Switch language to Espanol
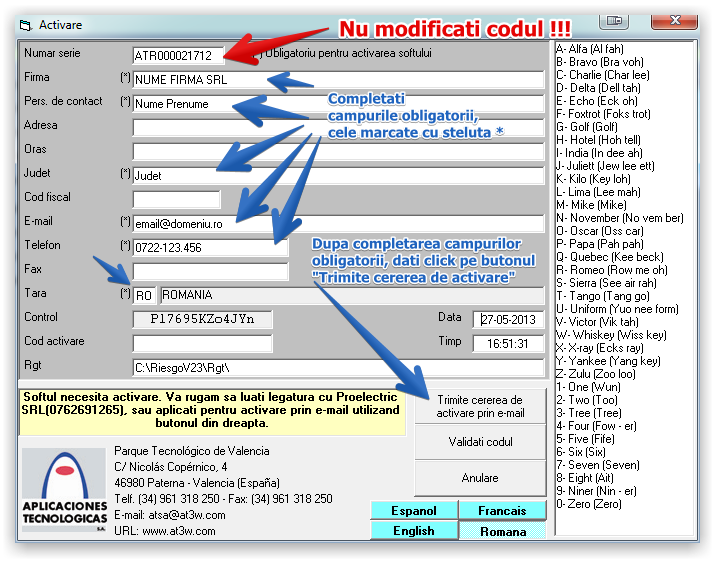Image resolution: width=715 pixels, height=563 pixels. pos(414,511)
